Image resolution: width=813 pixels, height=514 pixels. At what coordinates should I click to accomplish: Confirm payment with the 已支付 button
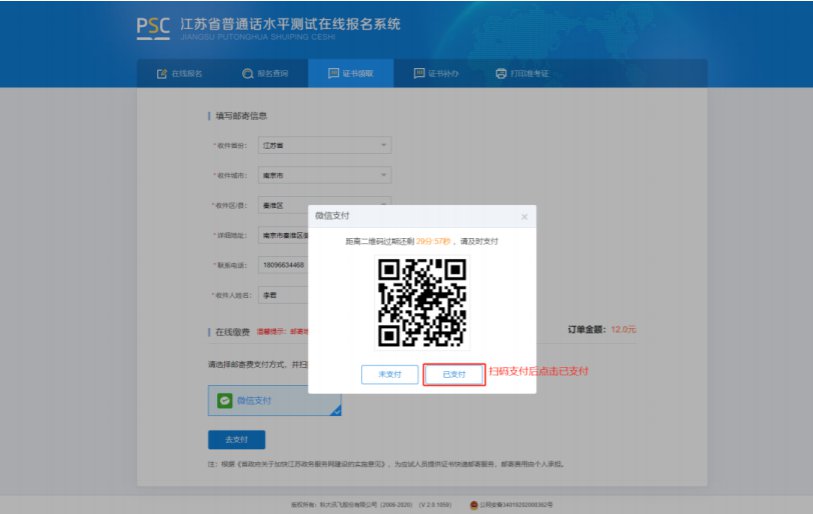pyautogui.click(x=454, y=374)
